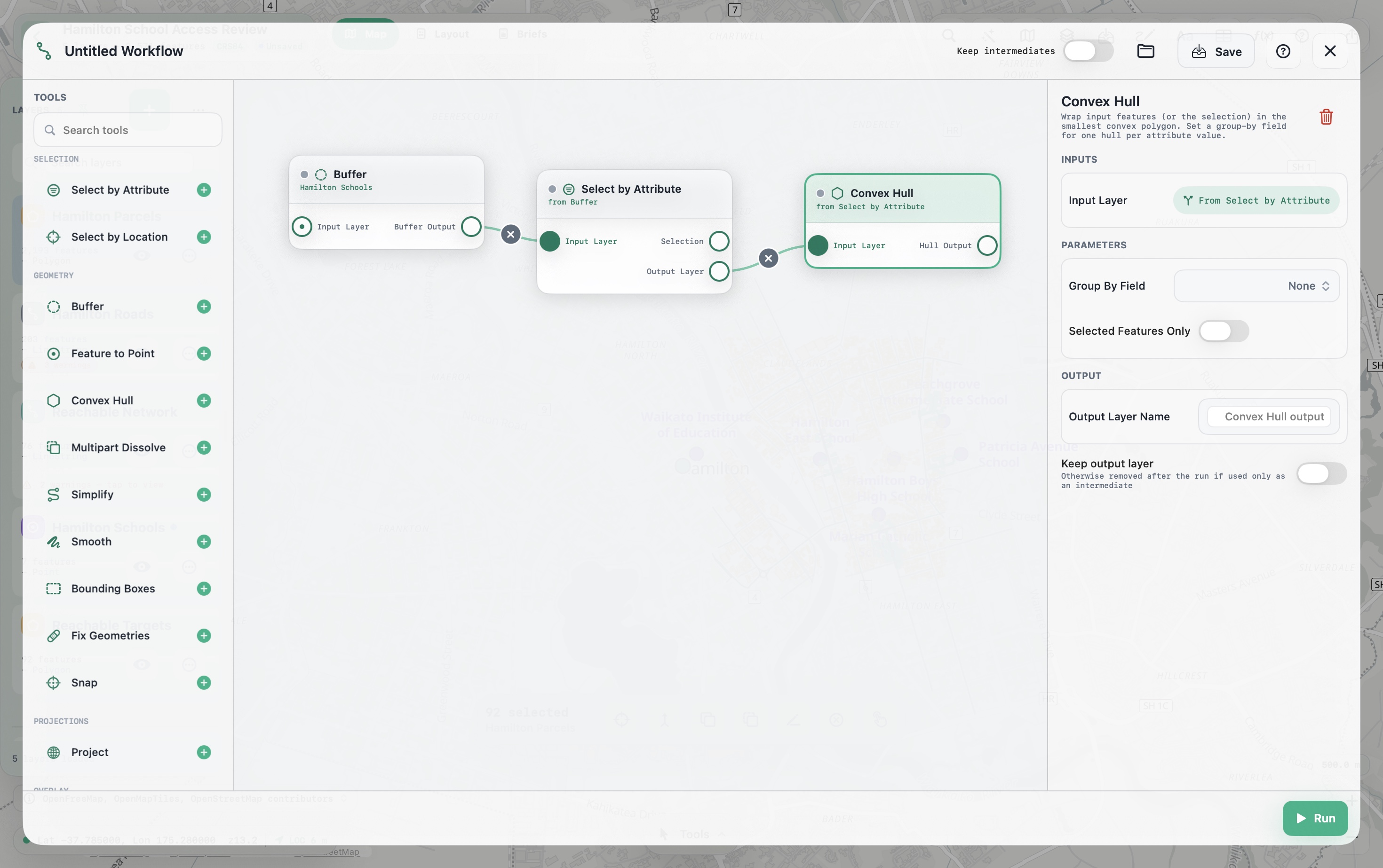Focus the Search tools field

click(x=127, y=130)
